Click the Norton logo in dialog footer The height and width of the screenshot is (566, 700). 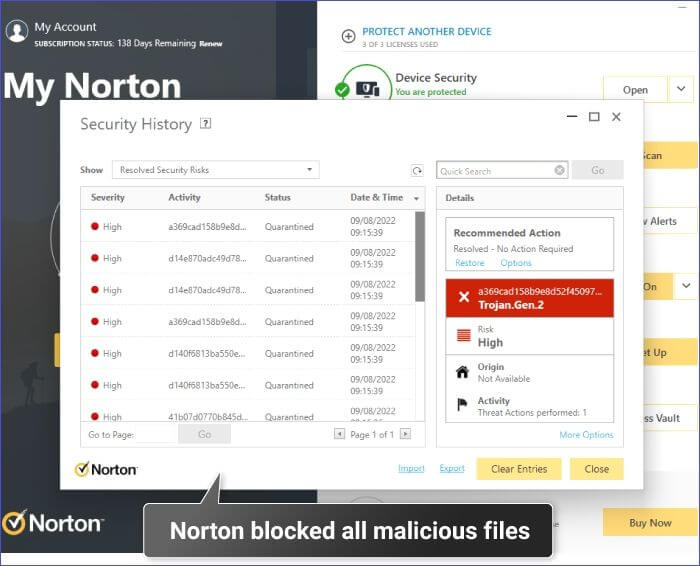[106, 469]
